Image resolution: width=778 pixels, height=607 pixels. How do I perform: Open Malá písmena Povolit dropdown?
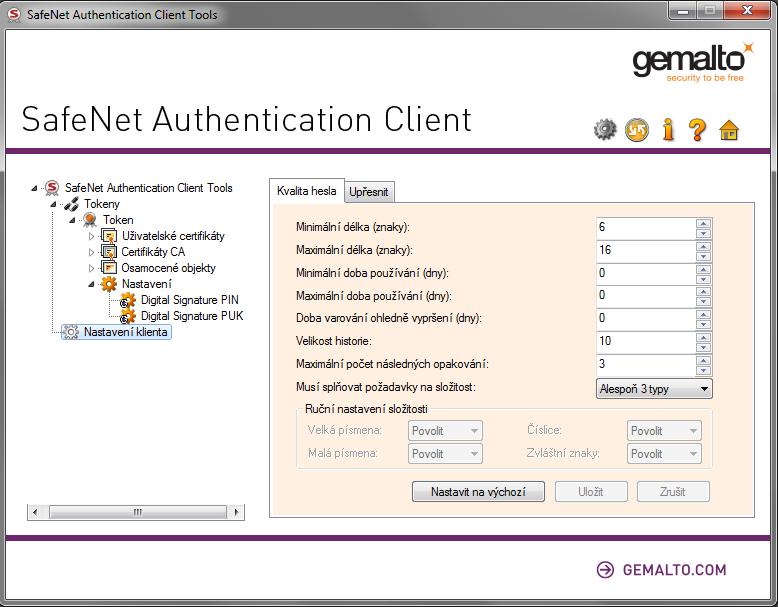[445, 454]
